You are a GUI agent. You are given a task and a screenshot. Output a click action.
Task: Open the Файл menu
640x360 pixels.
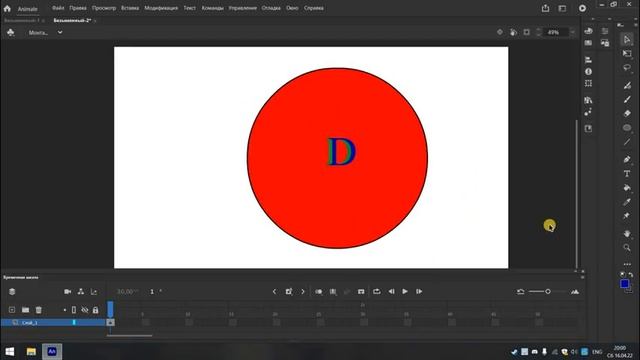point(58,8)
